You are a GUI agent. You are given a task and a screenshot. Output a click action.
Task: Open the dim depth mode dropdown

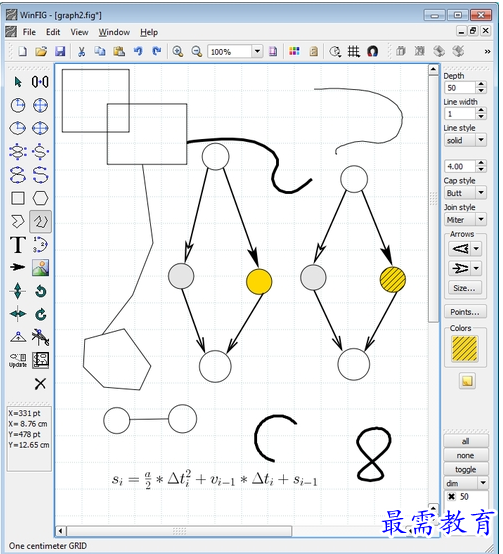coord(483,483)
